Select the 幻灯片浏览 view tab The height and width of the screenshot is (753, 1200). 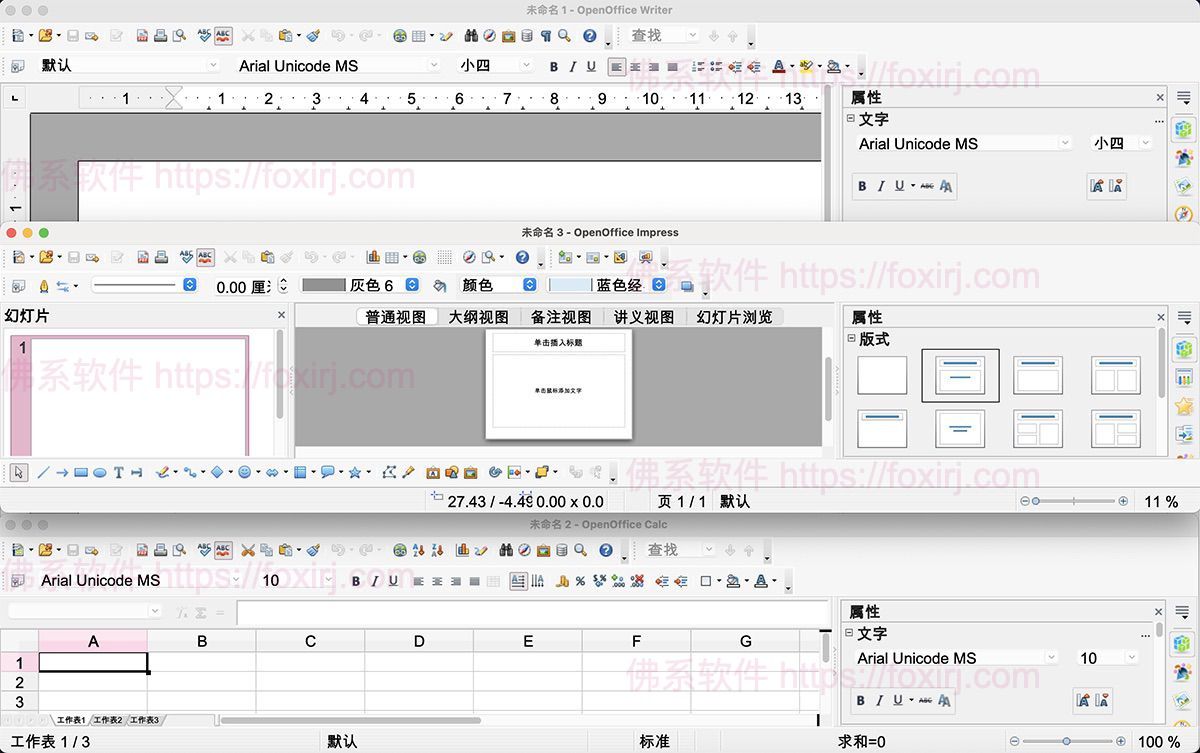pyautogui.click(x=734, y=317)
